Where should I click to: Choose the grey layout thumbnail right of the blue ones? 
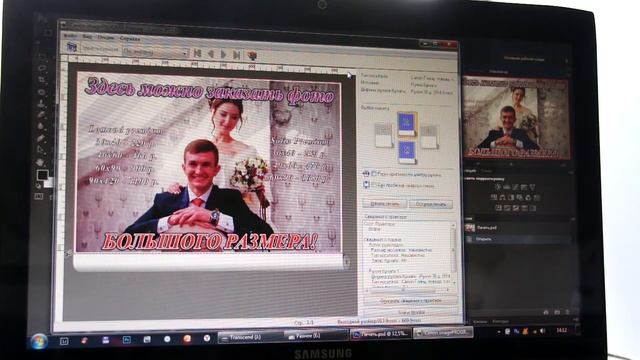(429, 137)
